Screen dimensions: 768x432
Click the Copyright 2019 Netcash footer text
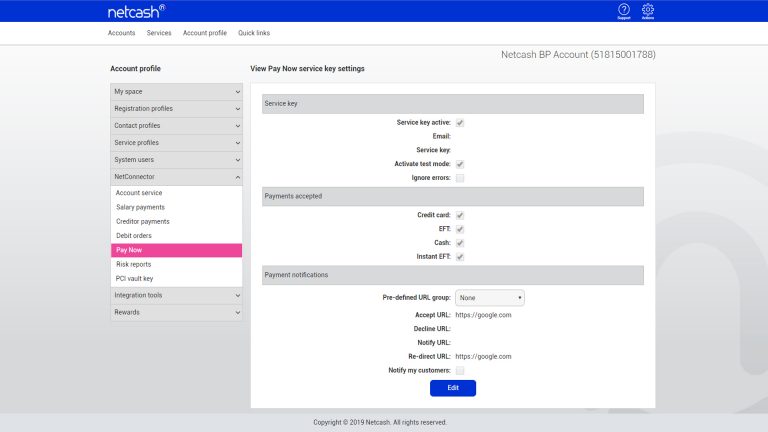click(380, 422)
